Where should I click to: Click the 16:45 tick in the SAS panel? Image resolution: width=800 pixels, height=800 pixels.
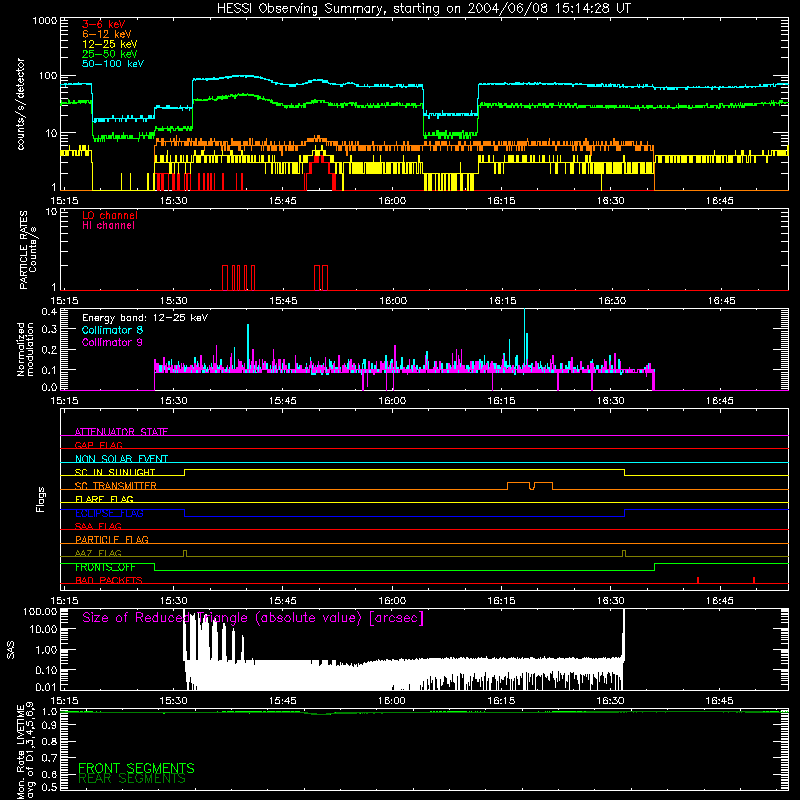coord(720,701)
